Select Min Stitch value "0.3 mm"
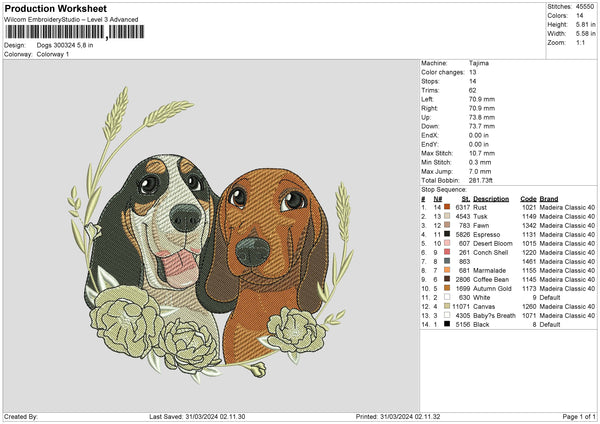 tap(480, 162)
